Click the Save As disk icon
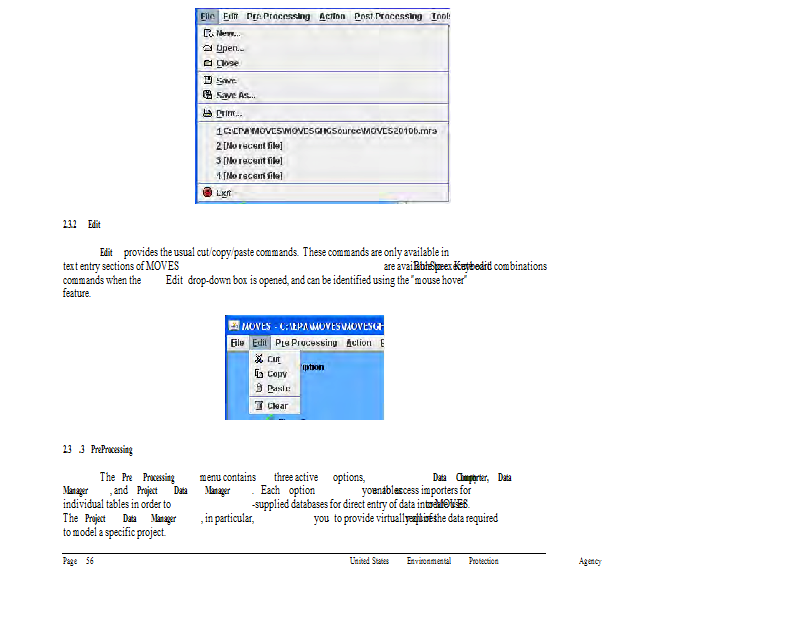The width and height of the screenshot is (800, 618). tap(208, 95)
